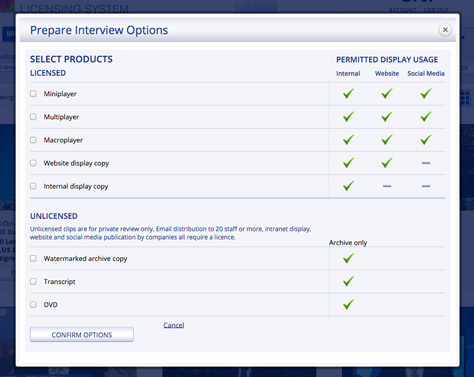Tick Watermarked archive copy checkbox
Screen dimensions: 474x377
pos(33,258)
